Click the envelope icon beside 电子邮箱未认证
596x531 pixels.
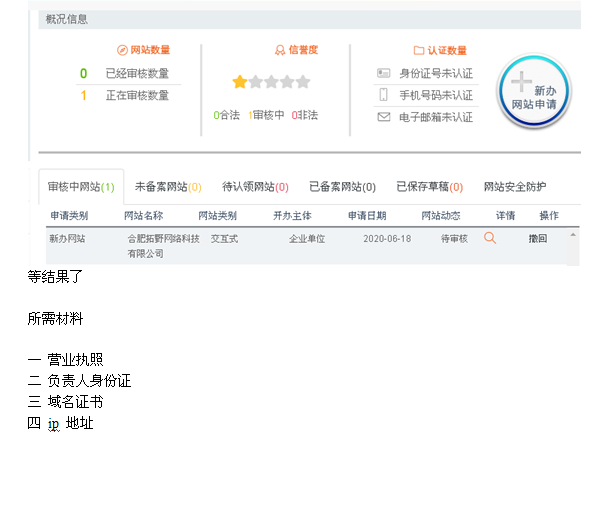click(384, 117)
